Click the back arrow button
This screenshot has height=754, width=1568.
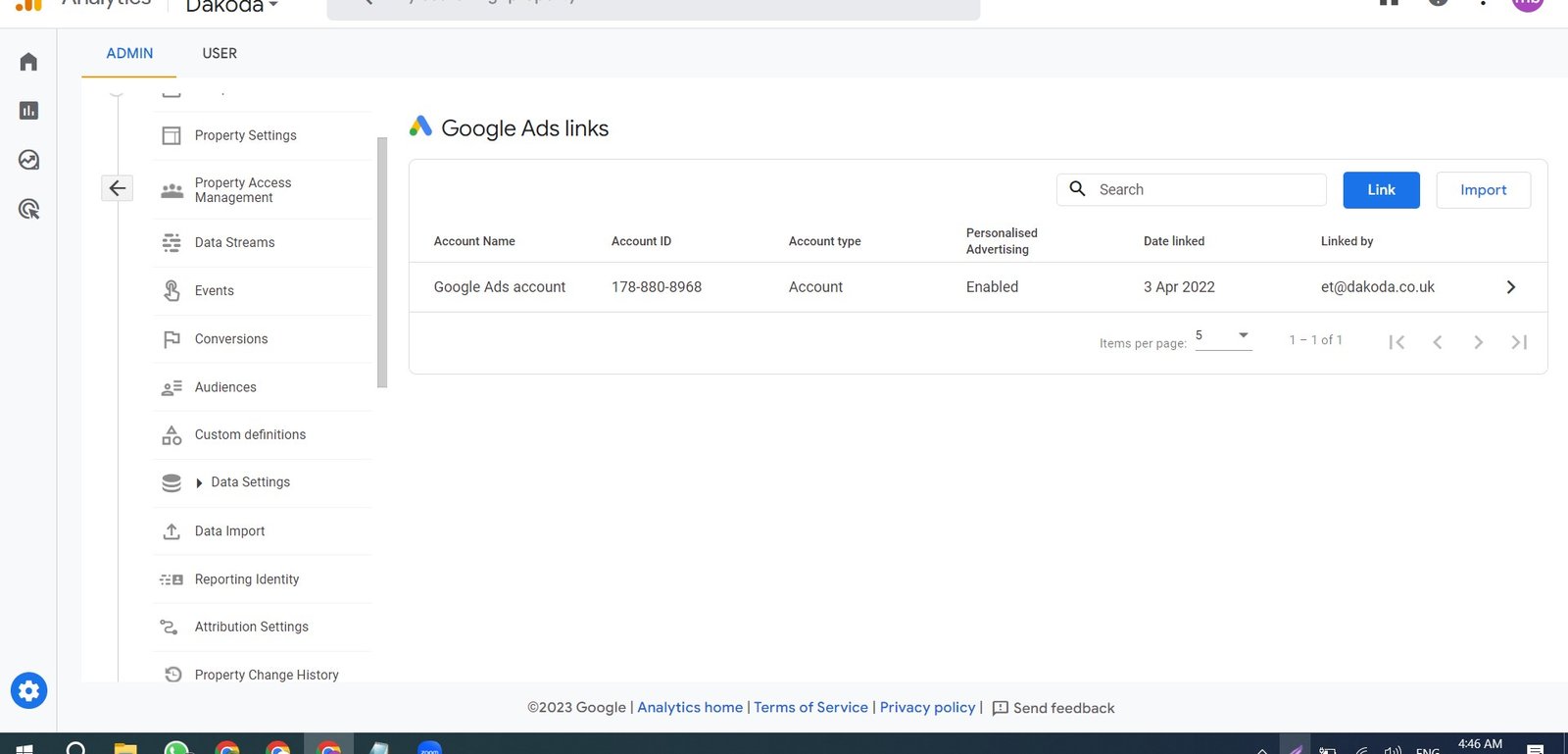[x=117, y=188]
